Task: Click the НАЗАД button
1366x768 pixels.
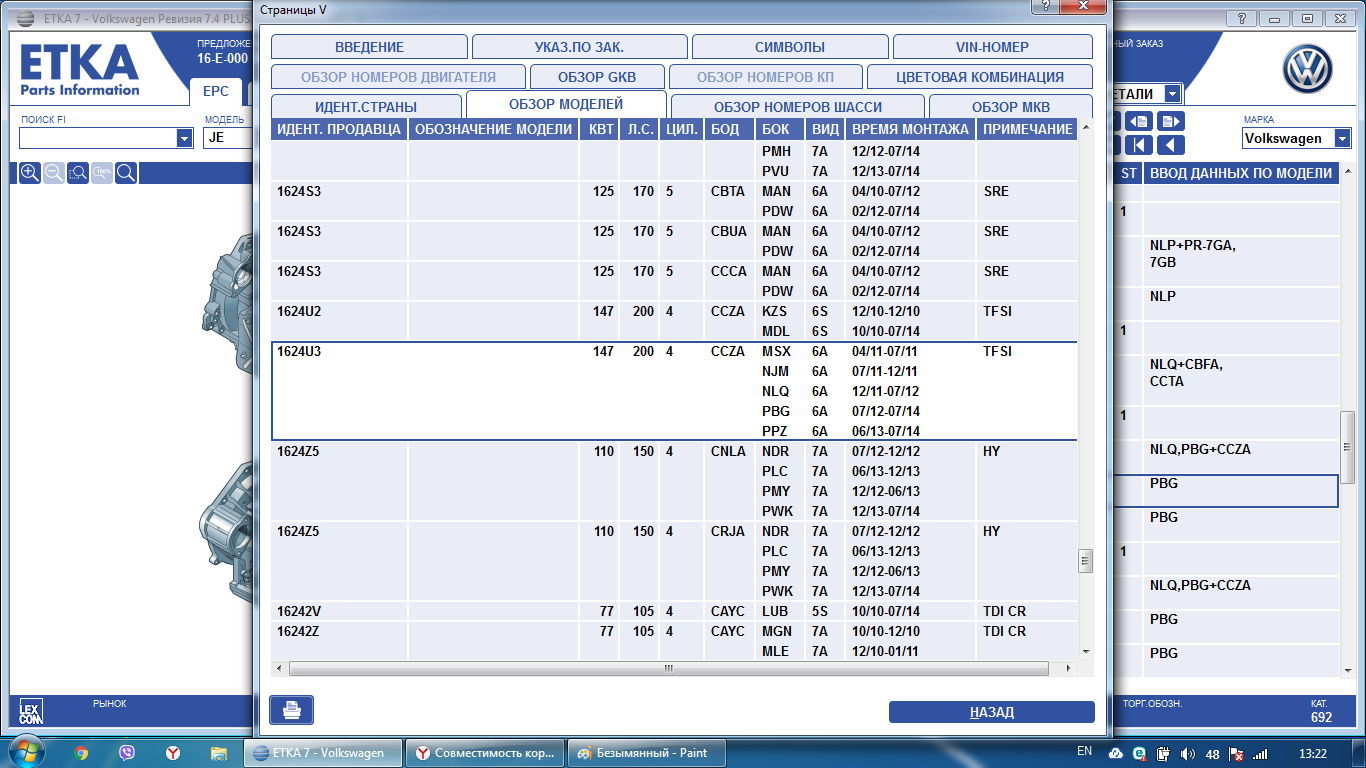Action: [x=992, y=712]
